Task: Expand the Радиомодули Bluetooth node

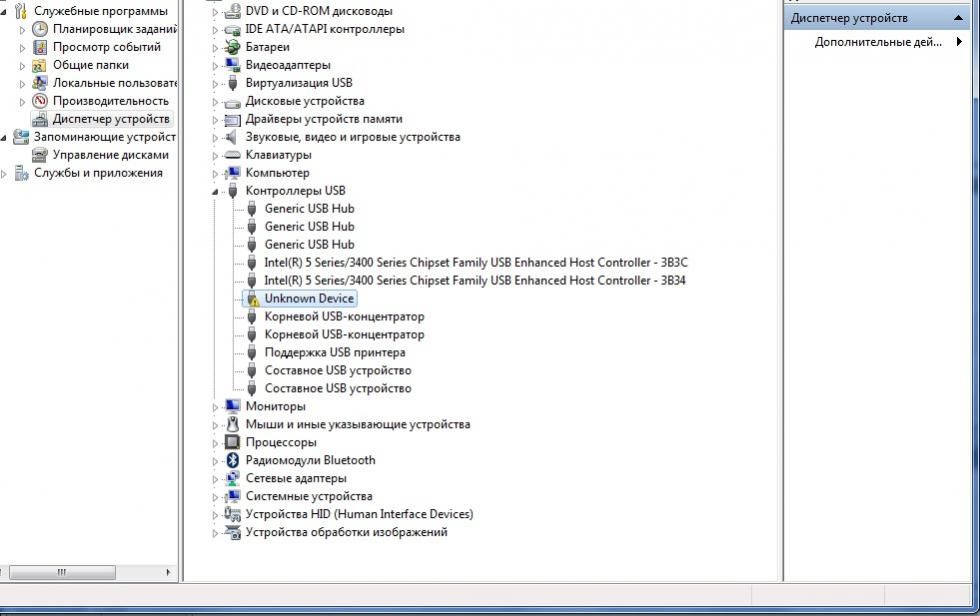Action: click(x=215, y=461)
